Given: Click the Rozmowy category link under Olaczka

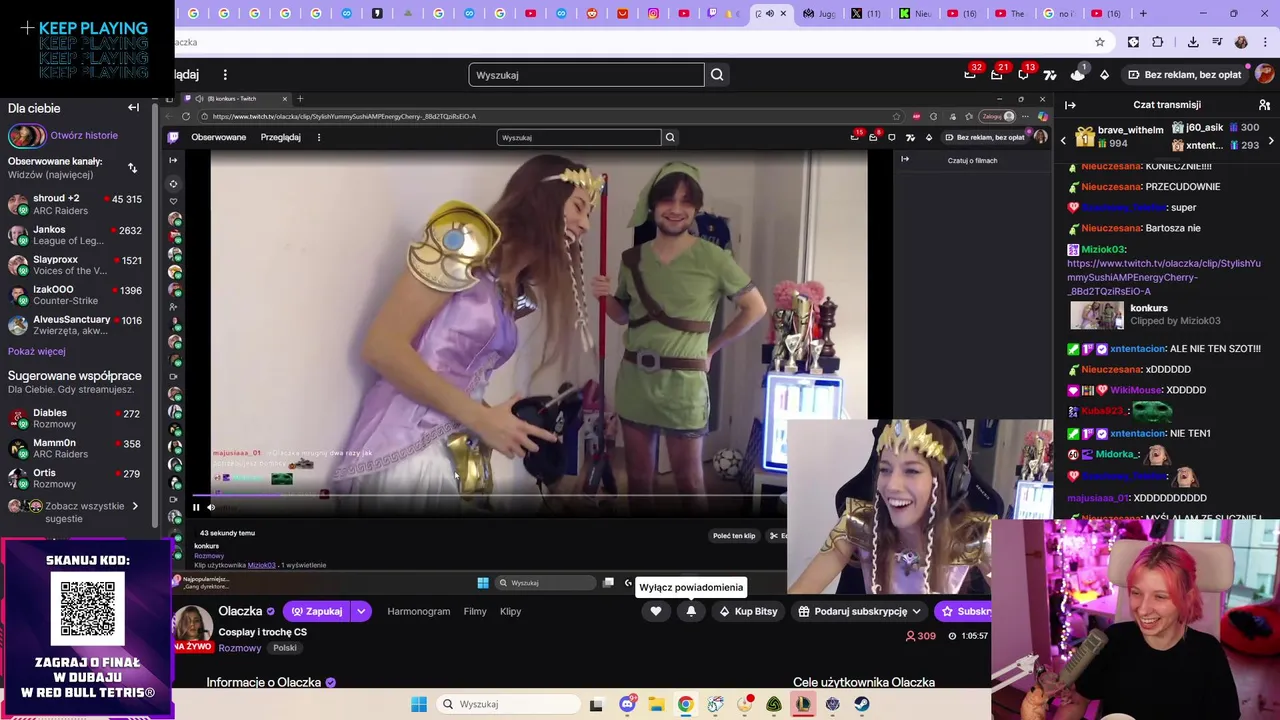Looking at the screenshot, I should 239,648.
